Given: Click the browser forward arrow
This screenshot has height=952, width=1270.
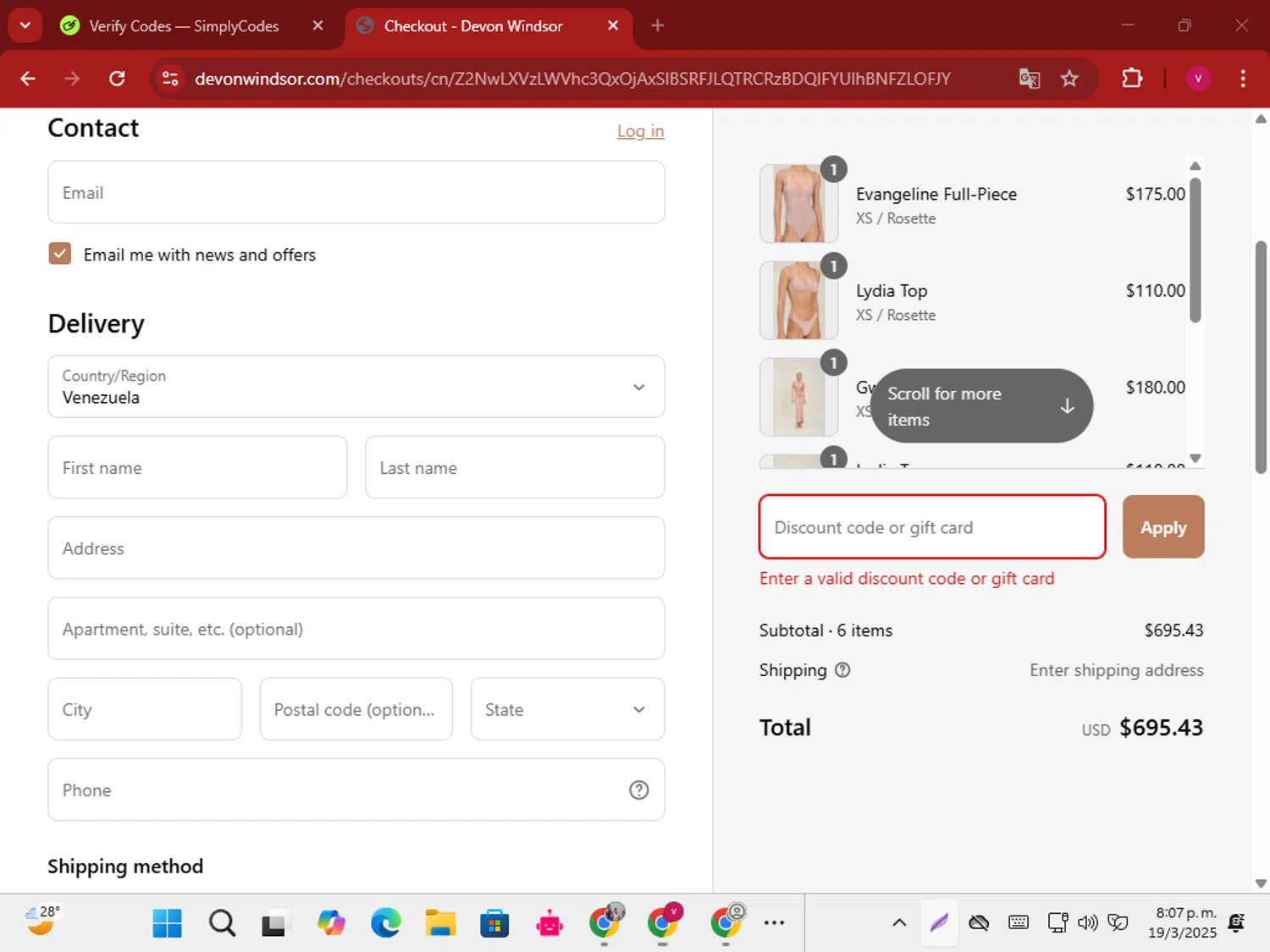Looking at the screenshot, I should 72,79.
